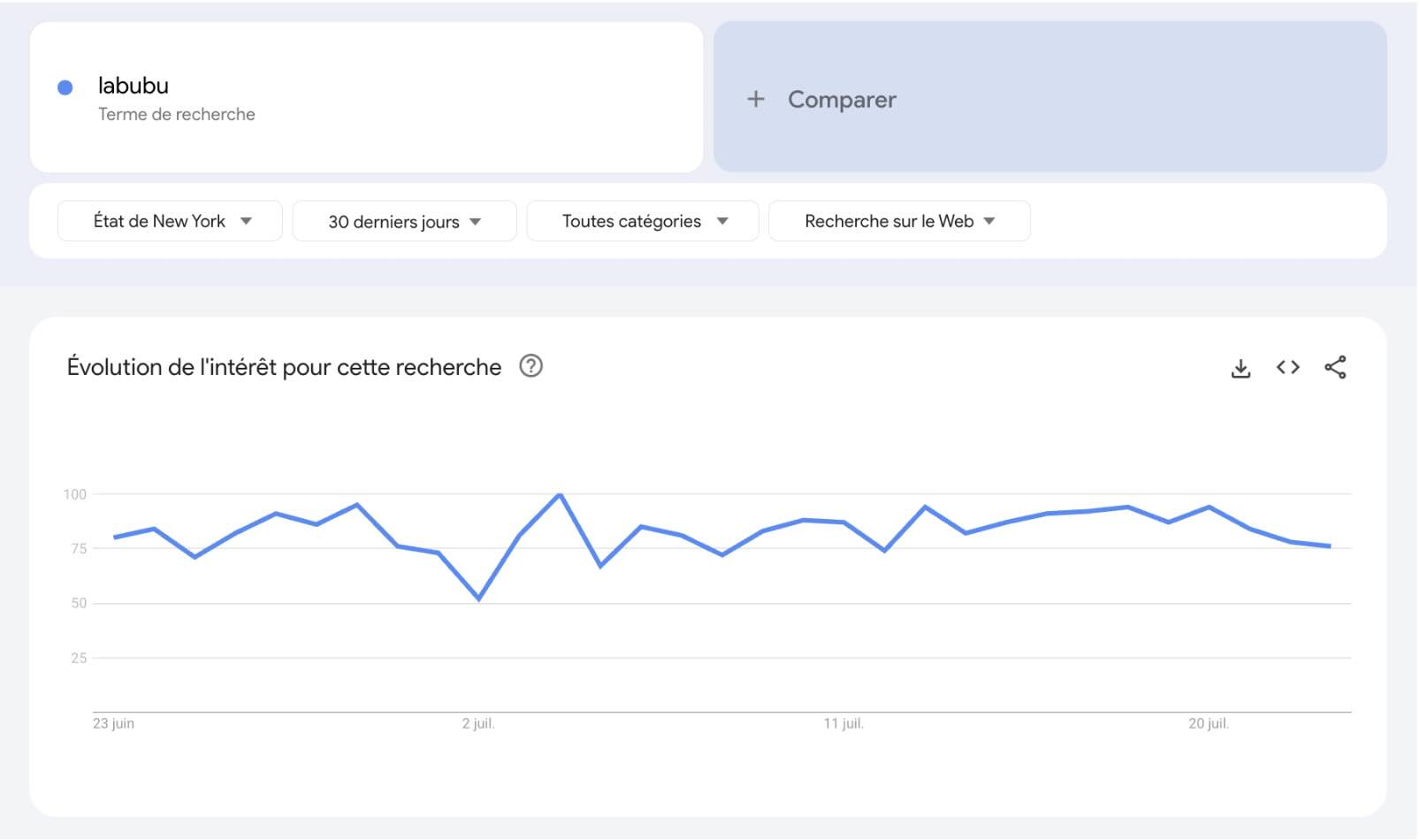This screenshot has width=1420, height=840.
Task: Download the interest chart data as CSV
Action: (x=1241, y=368)
